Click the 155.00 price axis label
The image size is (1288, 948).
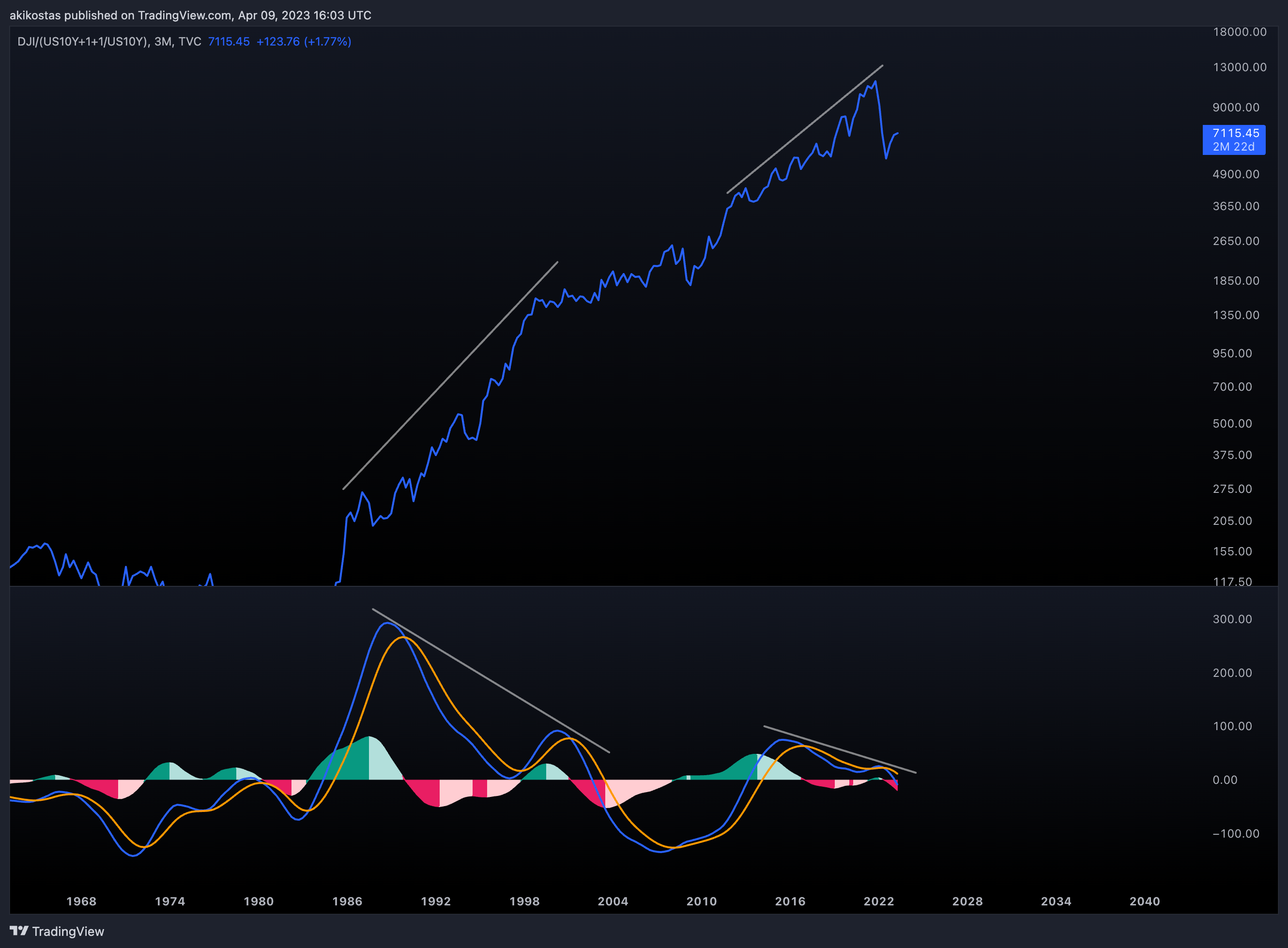1232,551
